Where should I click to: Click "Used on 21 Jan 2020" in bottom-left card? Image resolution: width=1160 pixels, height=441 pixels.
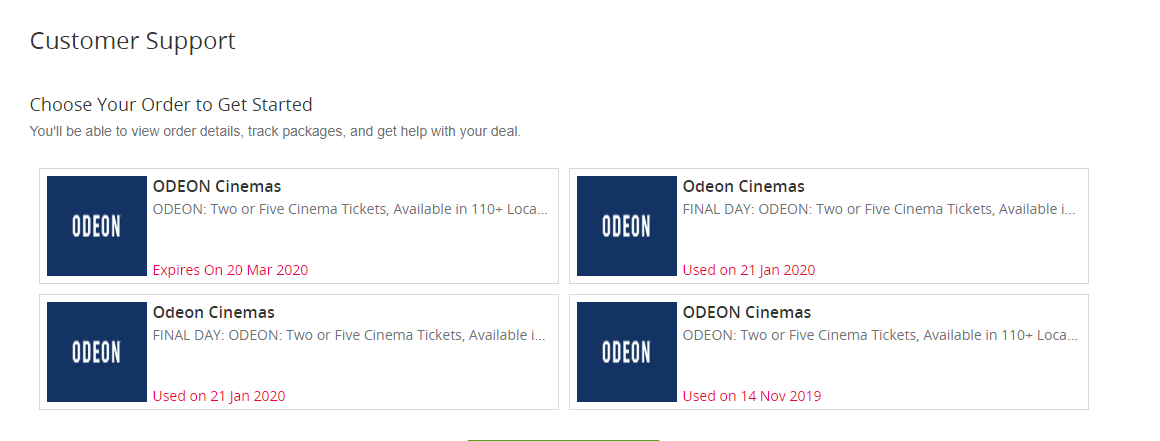point(219,396)
